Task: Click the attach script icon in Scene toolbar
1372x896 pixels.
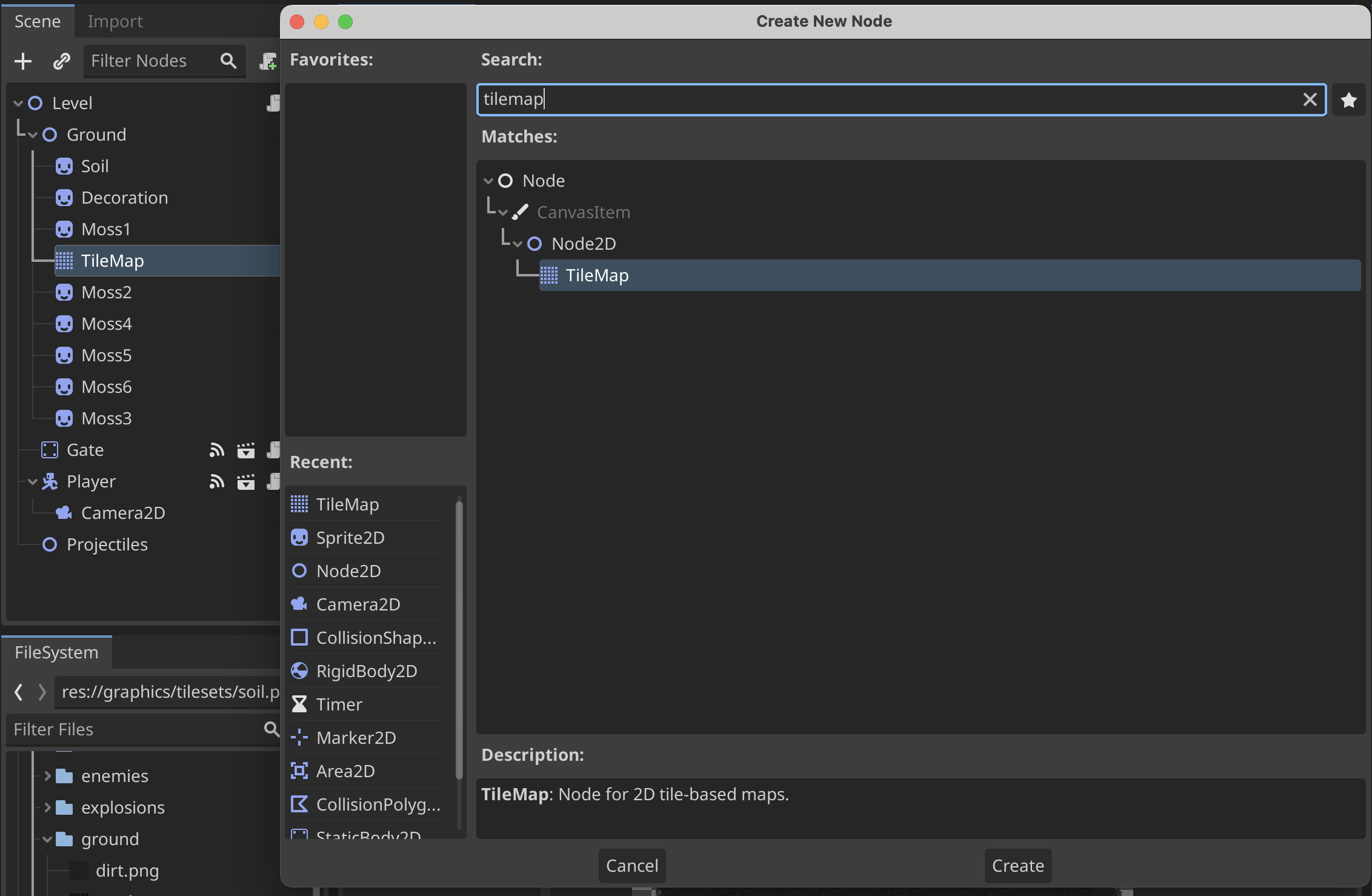Action: [268, 61]
